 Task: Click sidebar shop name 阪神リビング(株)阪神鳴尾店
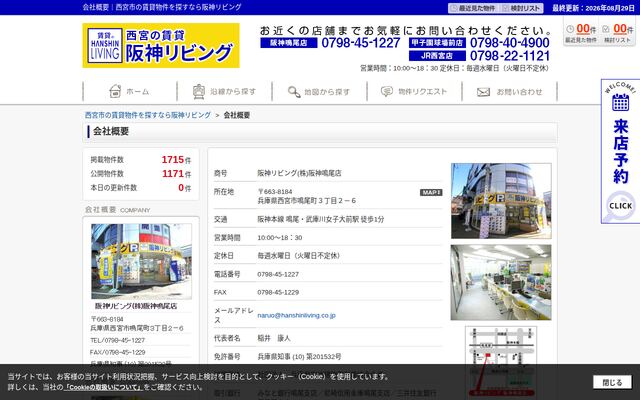click(136, 306)
